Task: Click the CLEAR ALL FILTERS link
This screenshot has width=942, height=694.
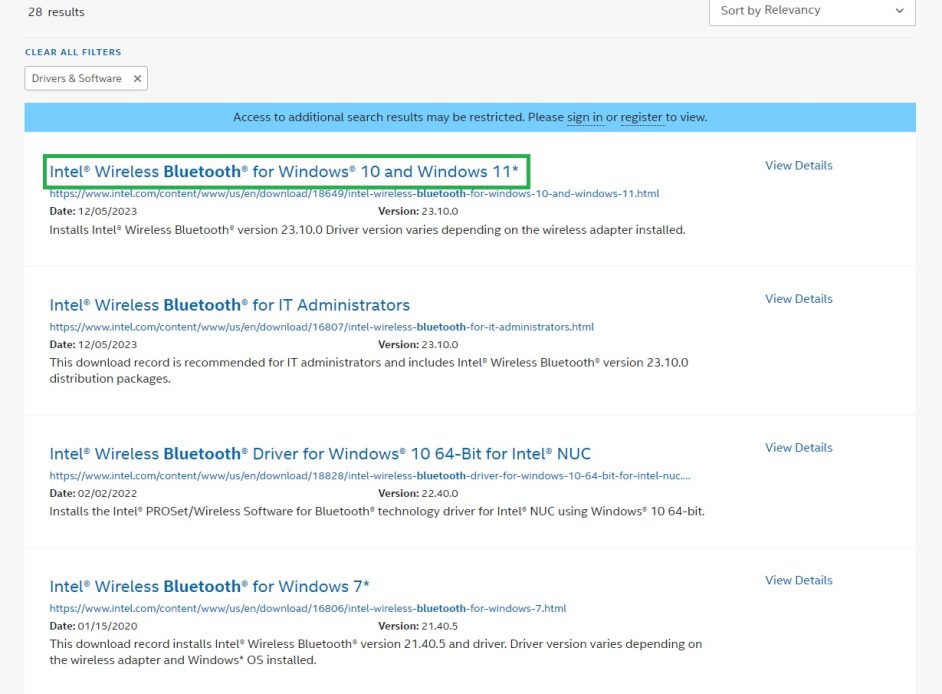Action: pyautogui.click(x=71, y=51)
